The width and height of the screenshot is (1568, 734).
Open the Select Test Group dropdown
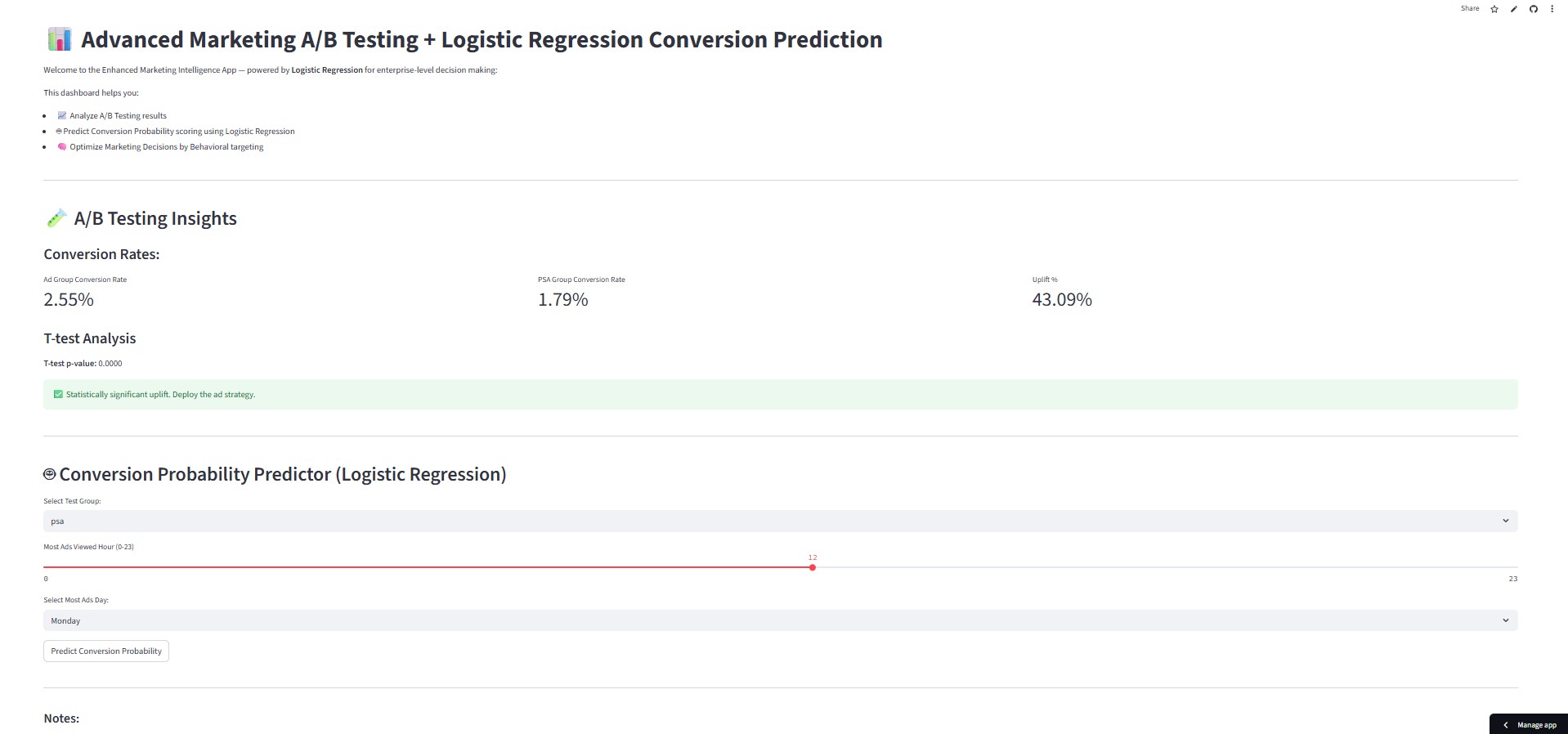pyautogui.click(x=780, y=521)
